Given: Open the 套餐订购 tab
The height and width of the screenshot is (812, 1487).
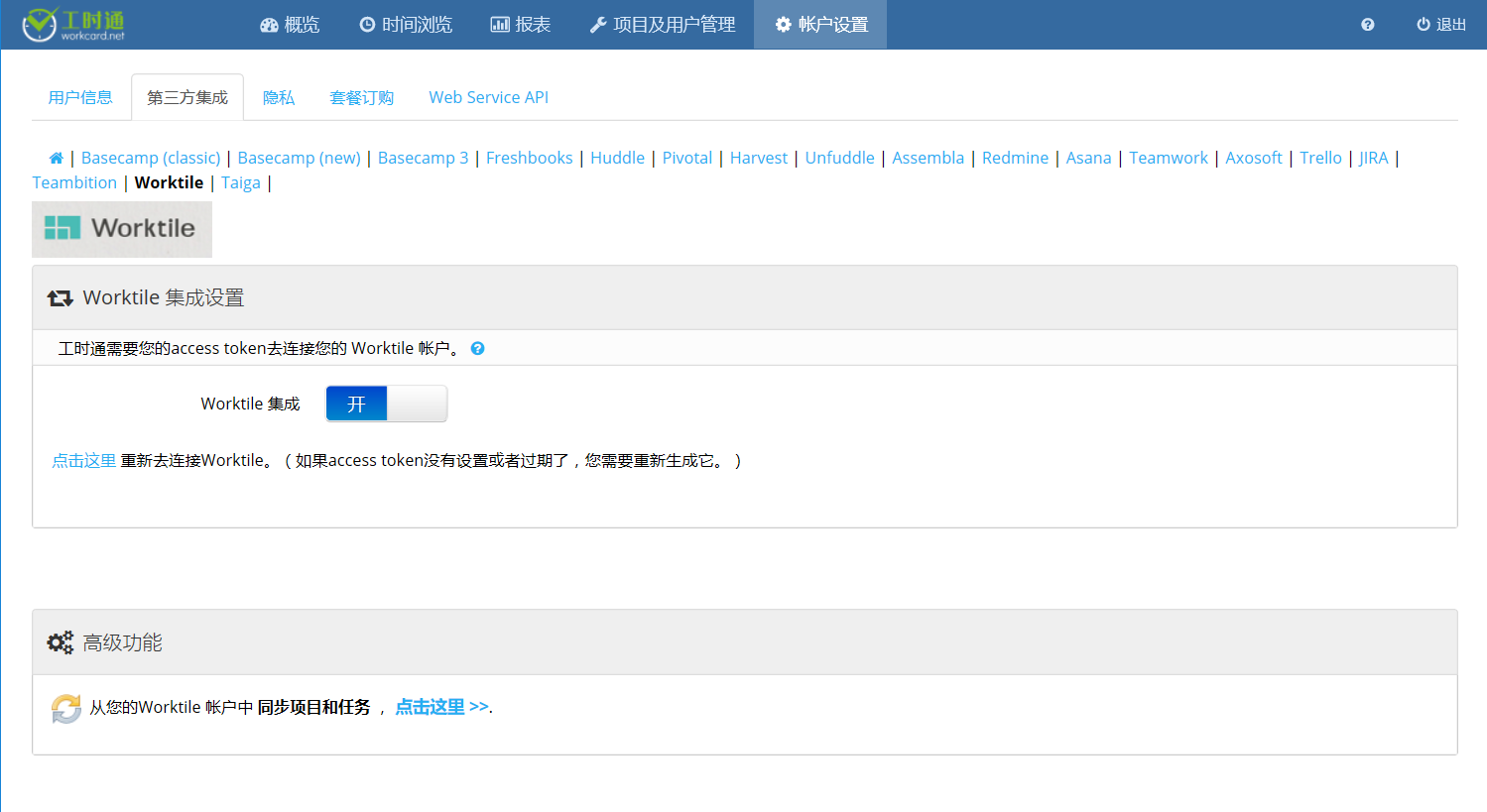Looking at the screenshot, I should point(361,97).
